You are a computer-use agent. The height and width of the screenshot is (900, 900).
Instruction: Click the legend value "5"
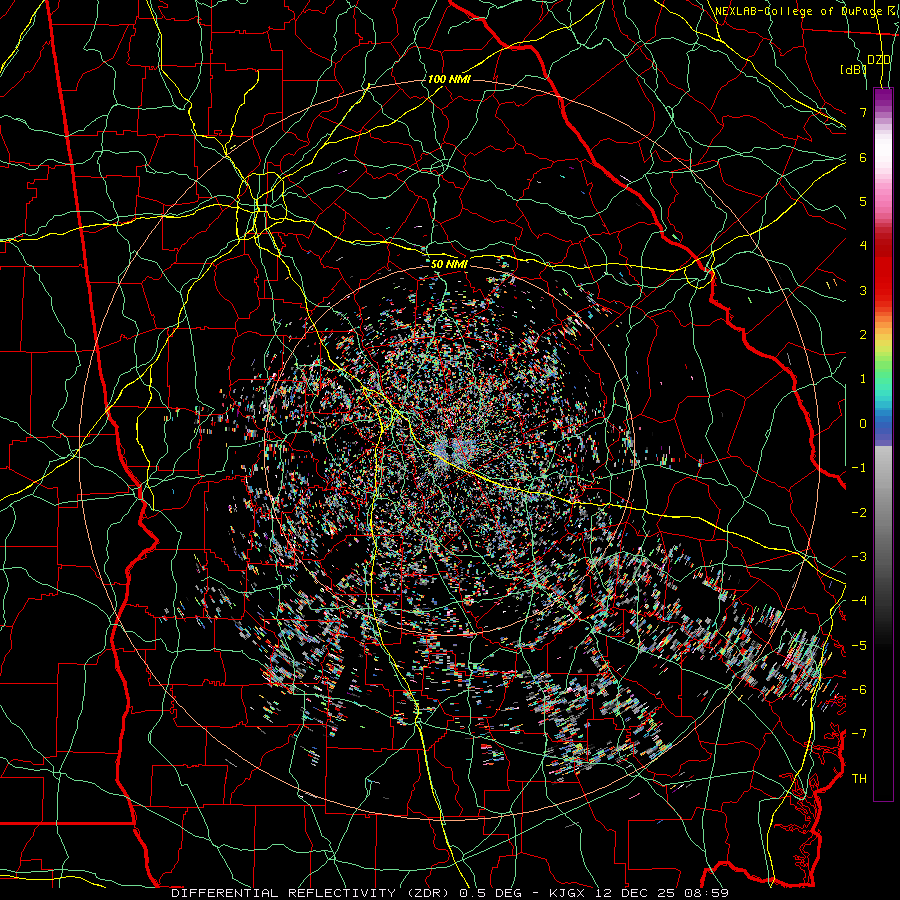coord(863,201)
